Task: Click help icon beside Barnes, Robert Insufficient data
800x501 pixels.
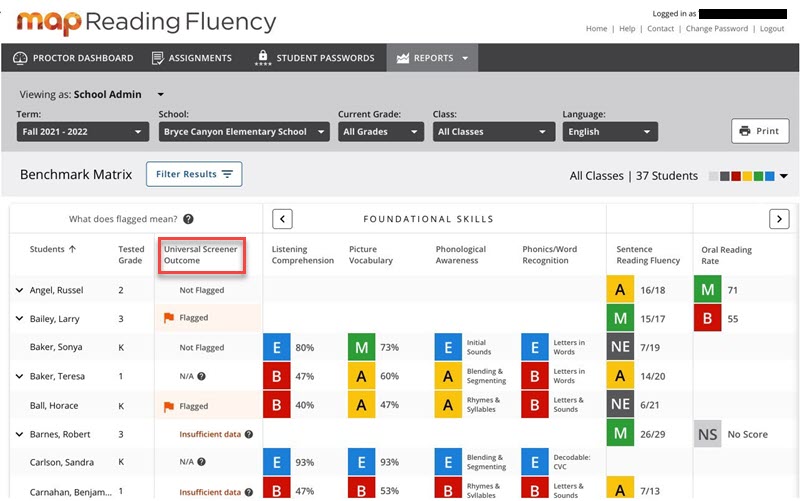Action: tap(249, 435)
